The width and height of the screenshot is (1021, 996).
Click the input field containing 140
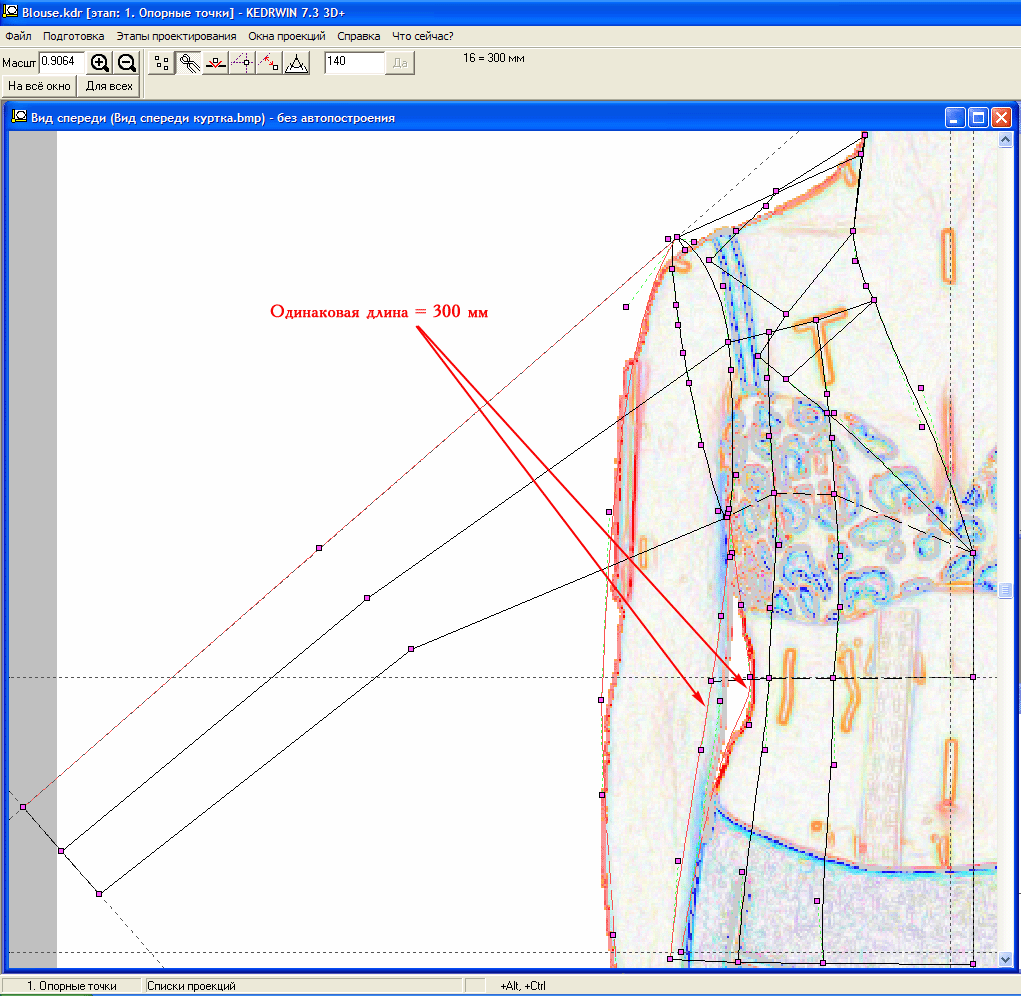point(354,63)
